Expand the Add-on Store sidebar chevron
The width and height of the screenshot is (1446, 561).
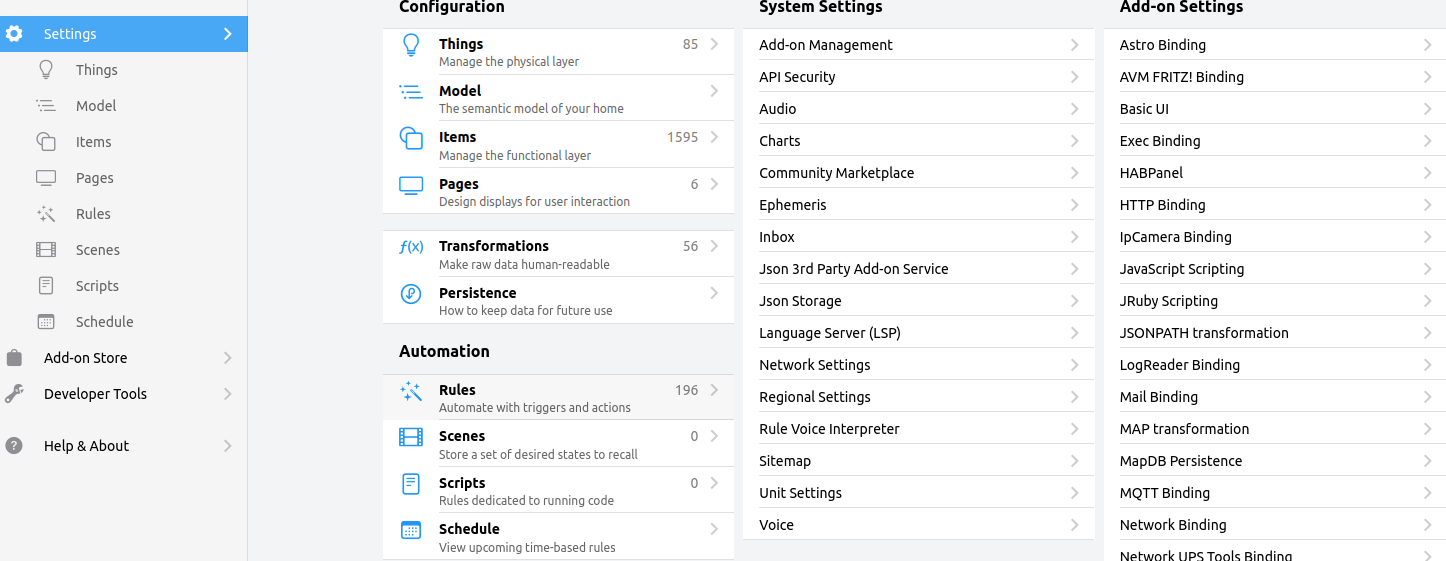pos(227,358)
